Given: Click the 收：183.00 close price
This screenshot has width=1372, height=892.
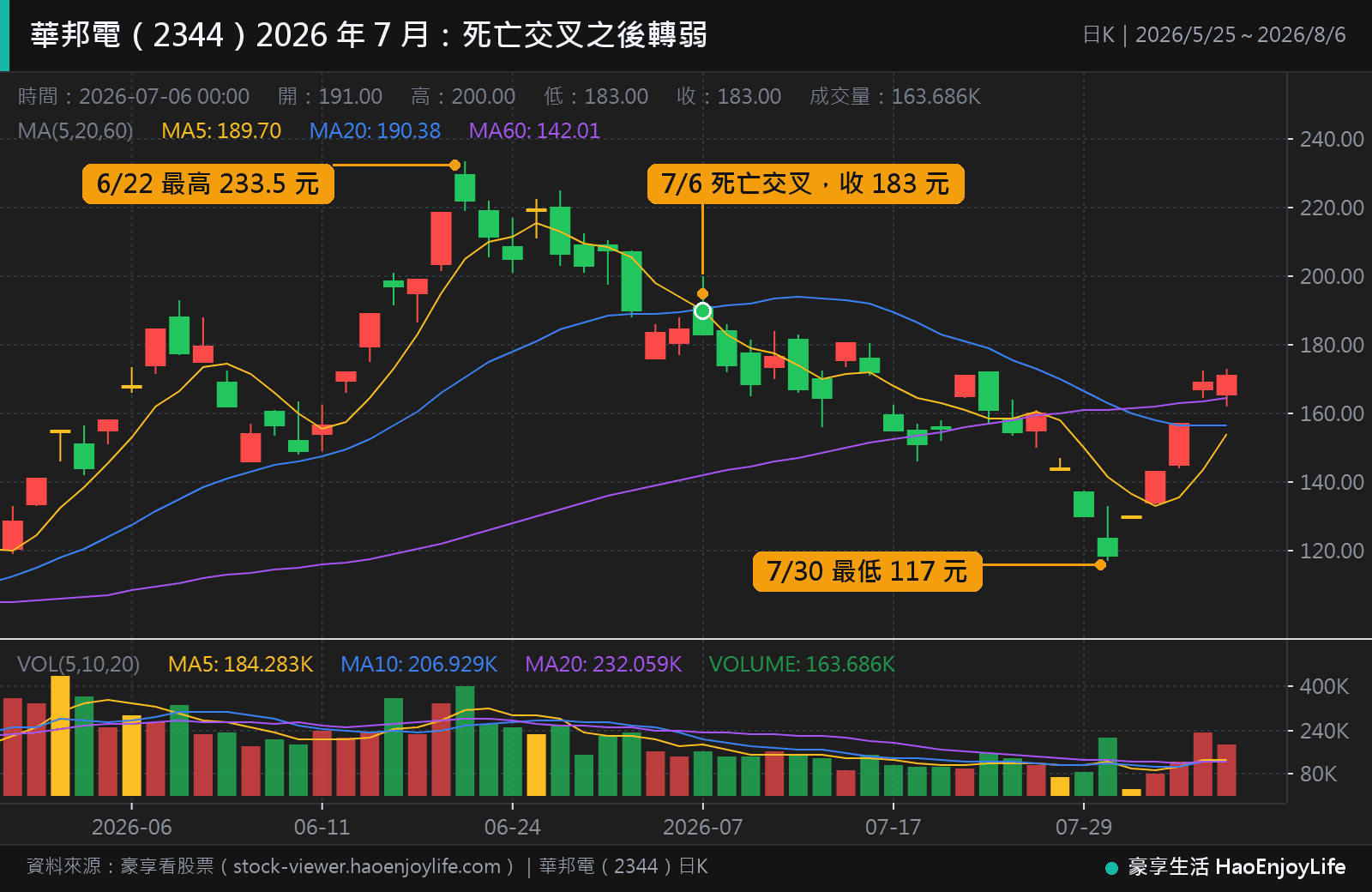Looking at the screenshot, I should (729, 97).
